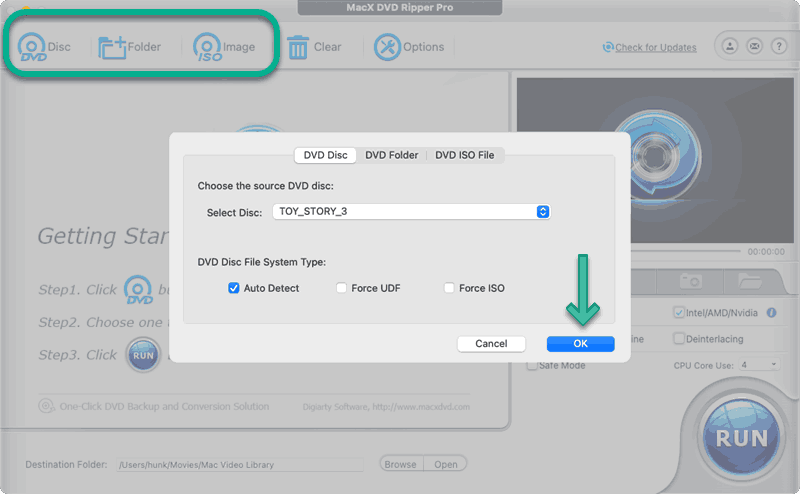This screenshot has width=800, height=494.
Task: Enable the Deinterlacing checkbox
Action: tap(679, 338)
